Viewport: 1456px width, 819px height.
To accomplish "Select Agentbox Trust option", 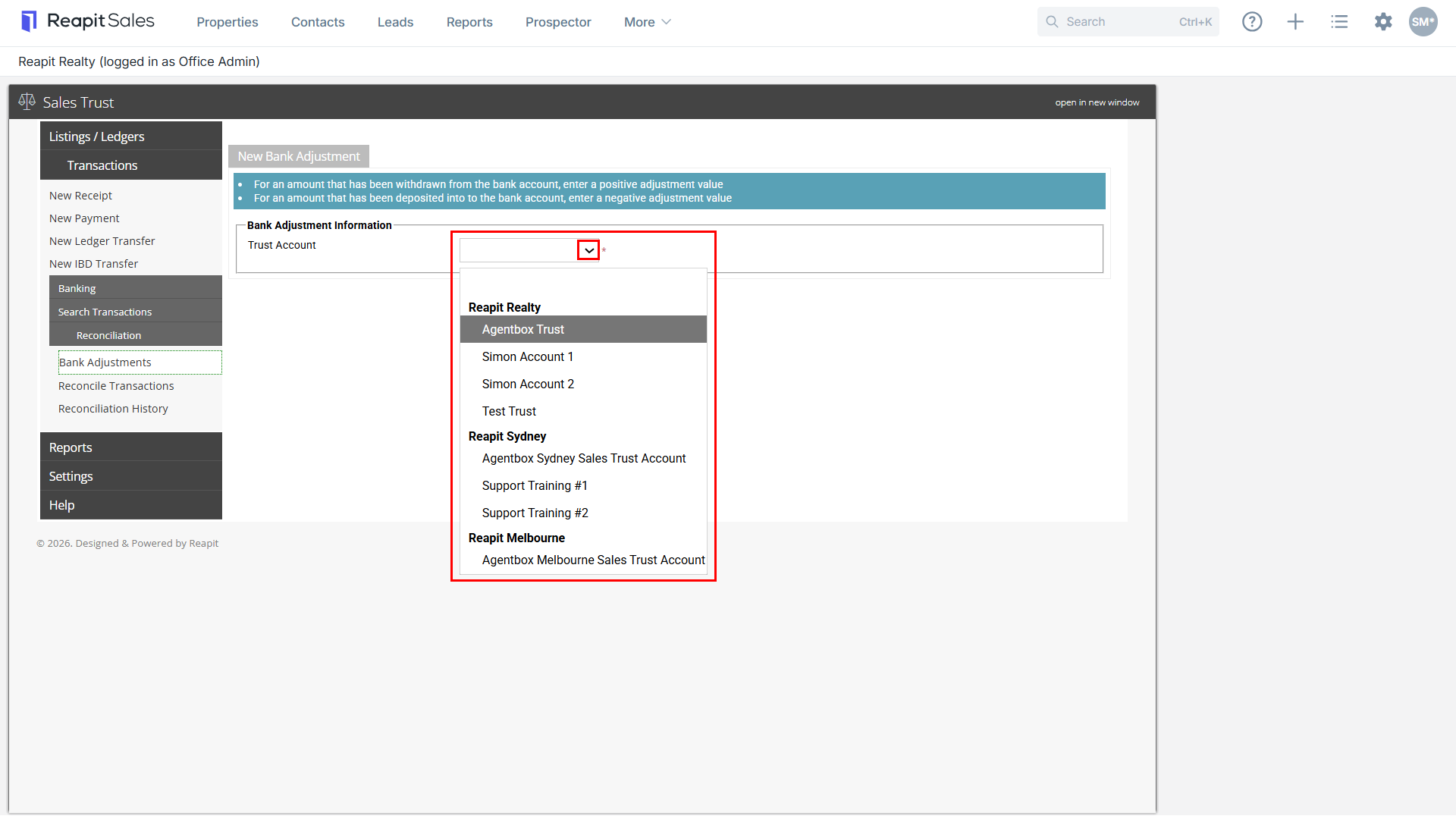I will click(583, 329).
